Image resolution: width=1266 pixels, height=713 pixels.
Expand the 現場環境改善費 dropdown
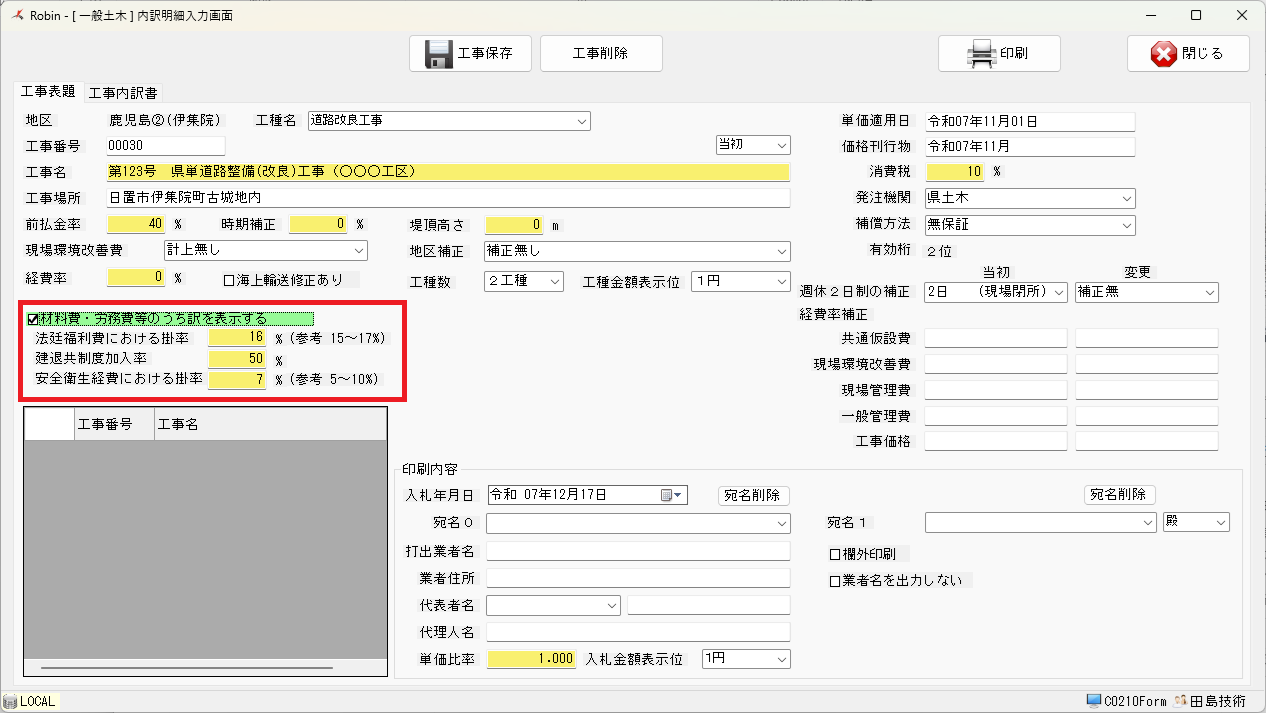[x=358, y=250]
